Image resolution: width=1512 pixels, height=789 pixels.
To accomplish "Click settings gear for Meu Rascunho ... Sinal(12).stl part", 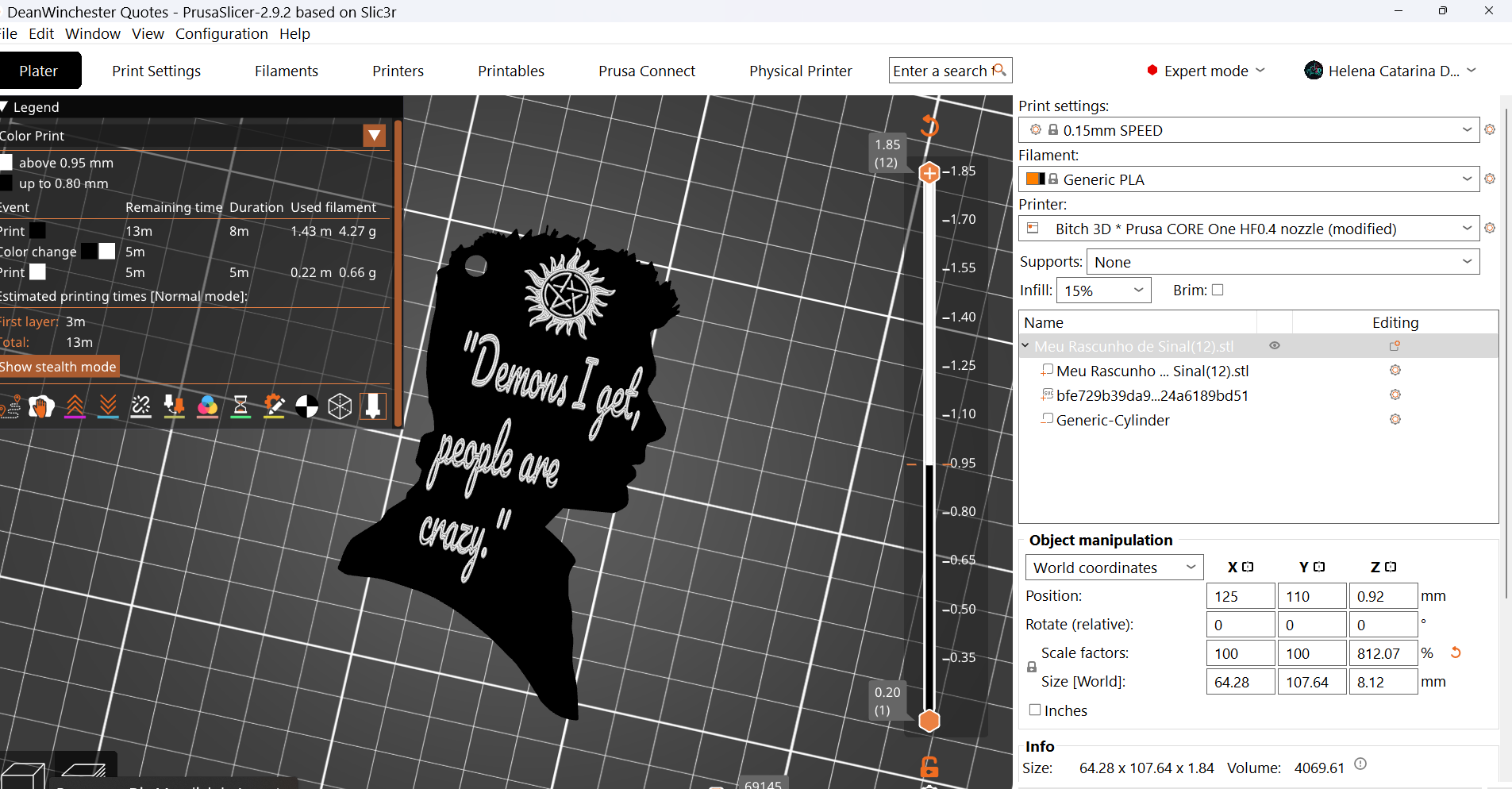I will point(1395,371).
